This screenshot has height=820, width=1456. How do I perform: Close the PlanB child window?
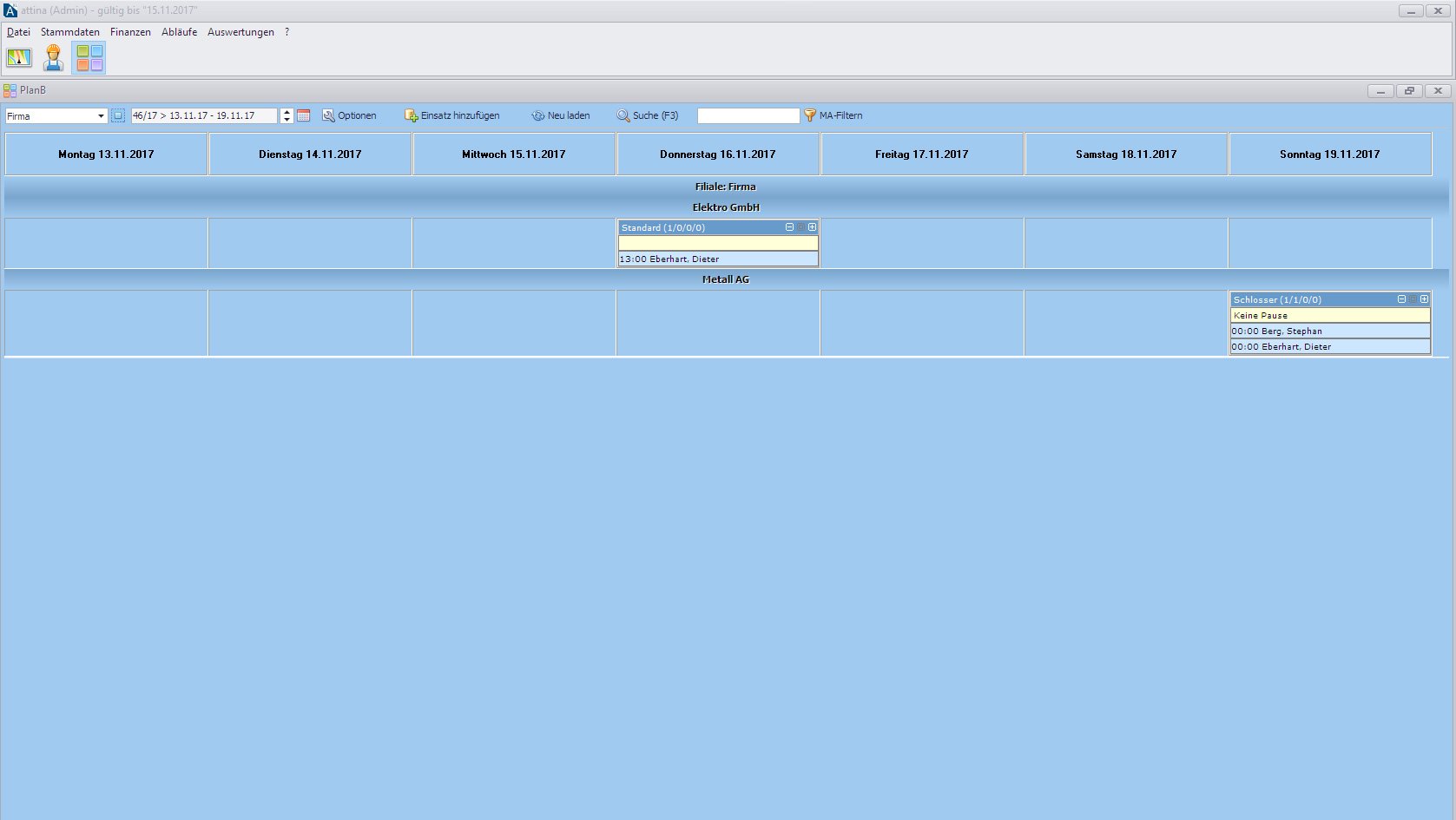[x=1438, y=90]
